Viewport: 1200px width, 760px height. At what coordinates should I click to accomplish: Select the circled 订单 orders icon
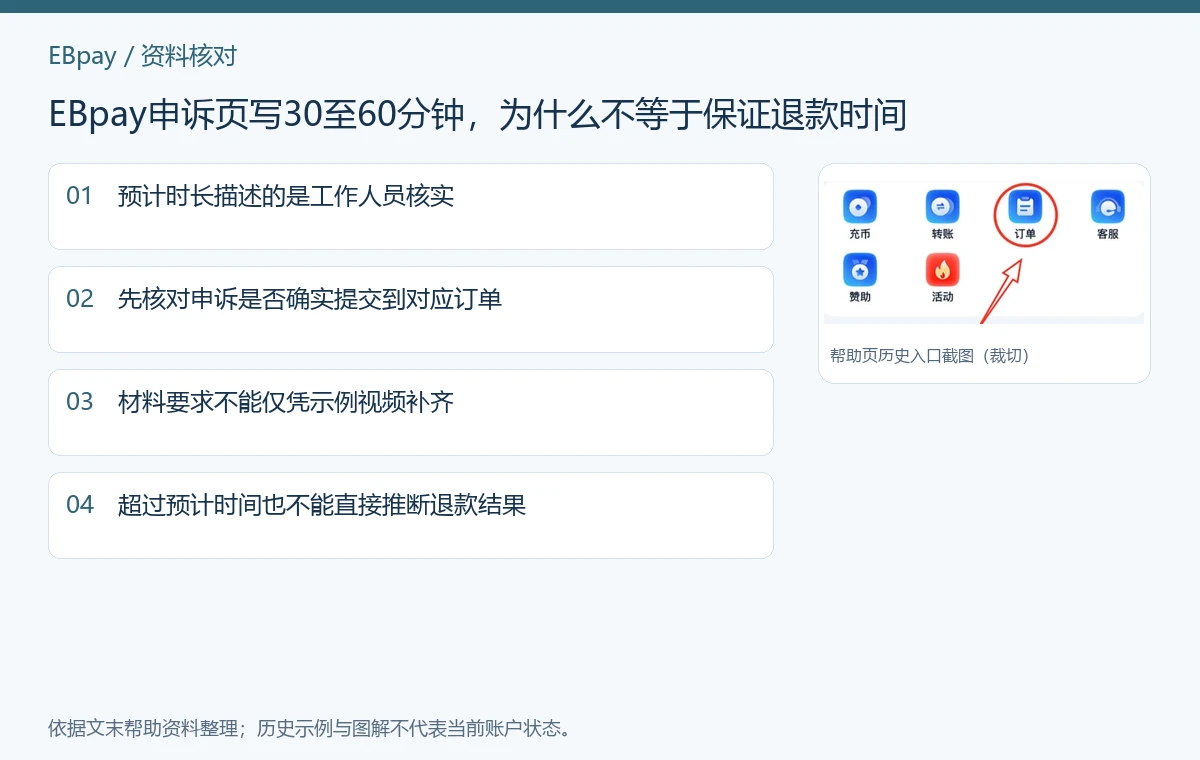pyautogui.click(x=1025, y=207)
